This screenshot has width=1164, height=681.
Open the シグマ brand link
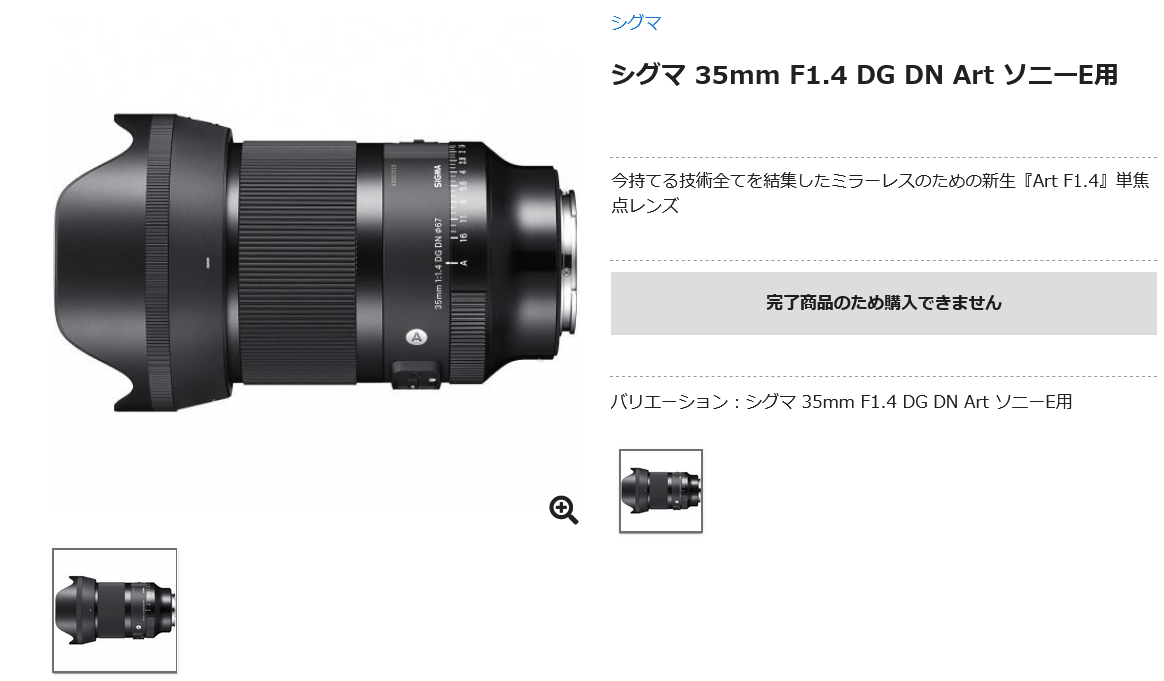coord(635,22)
